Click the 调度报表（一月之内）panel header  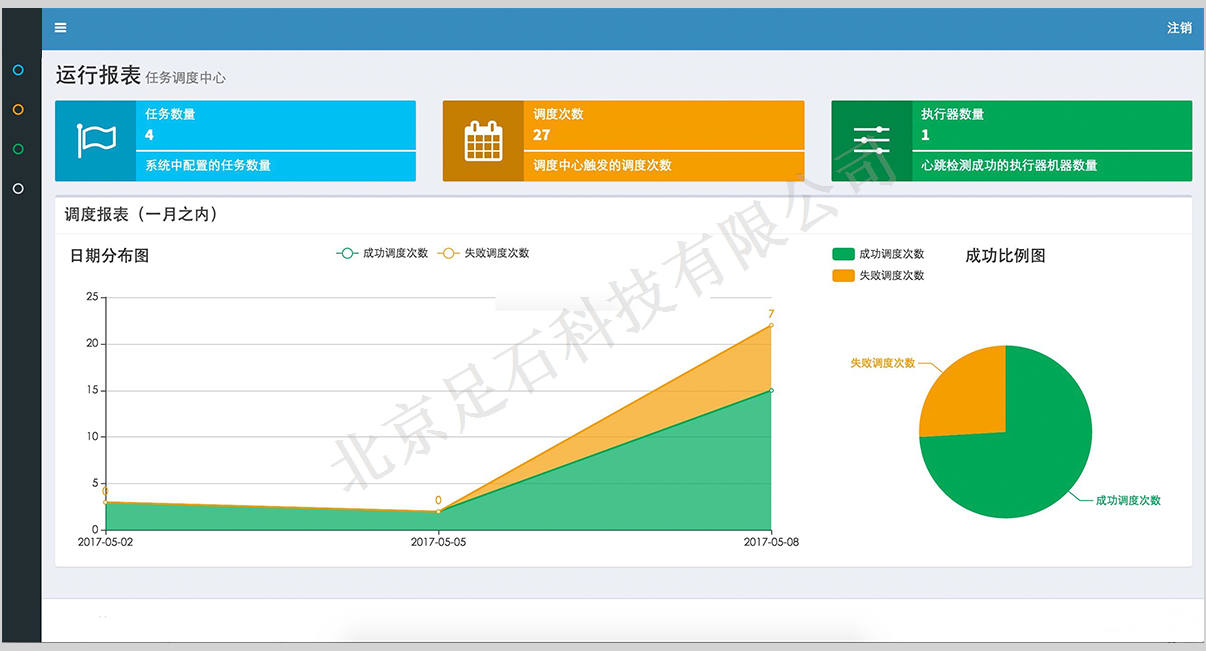click(141, 214)
